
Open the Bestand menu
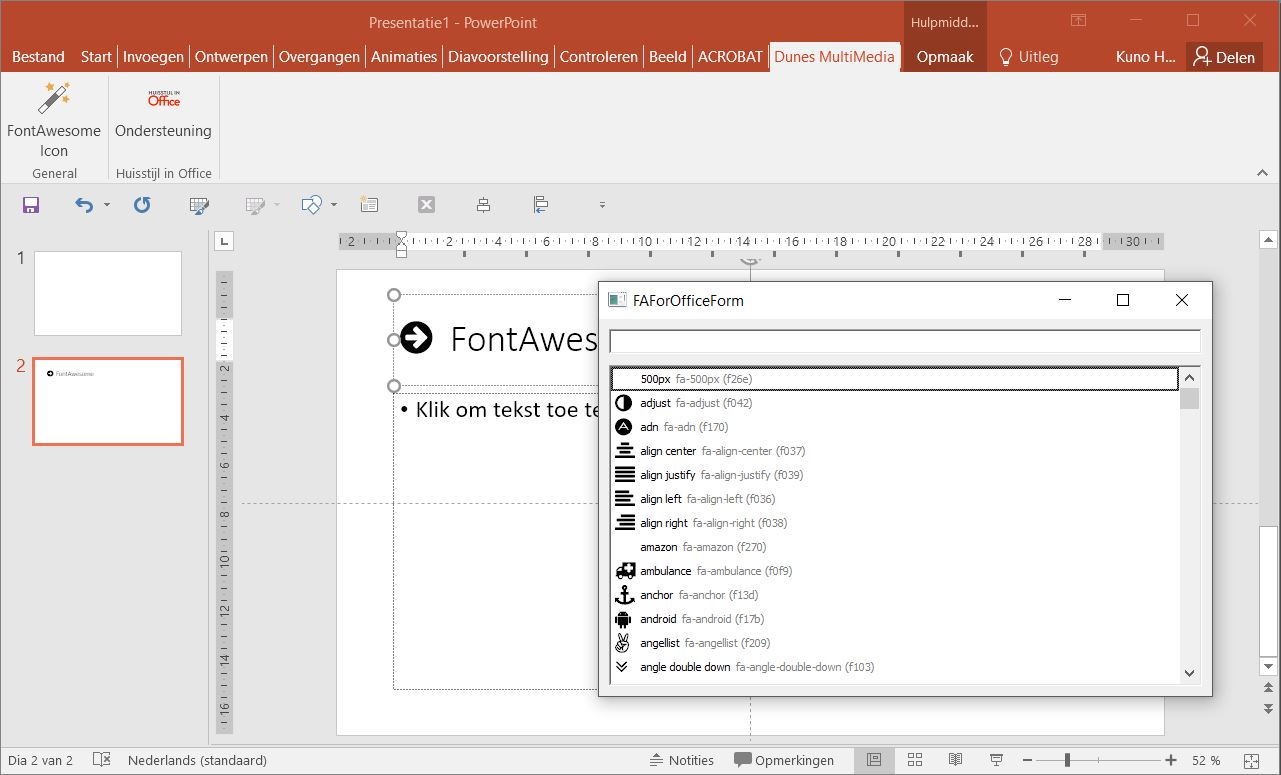tap(38, 57)
